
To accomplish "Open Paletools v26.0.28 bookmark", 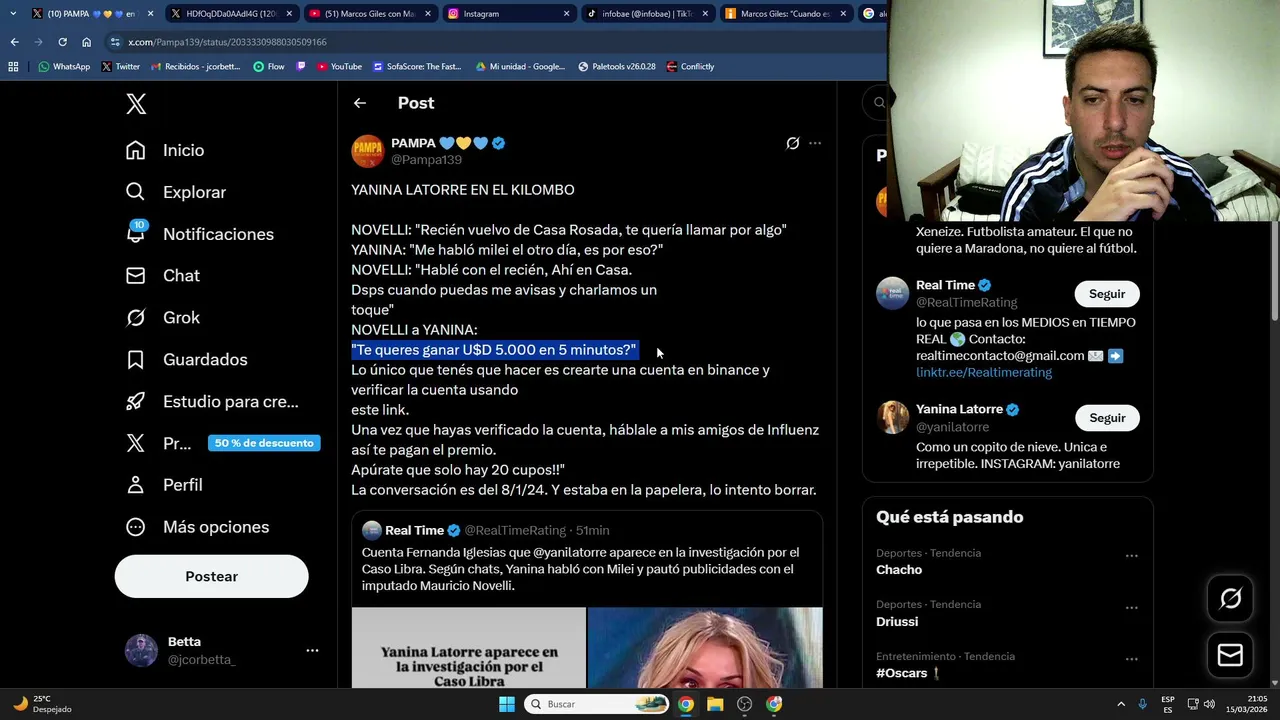I will point(617,67).
